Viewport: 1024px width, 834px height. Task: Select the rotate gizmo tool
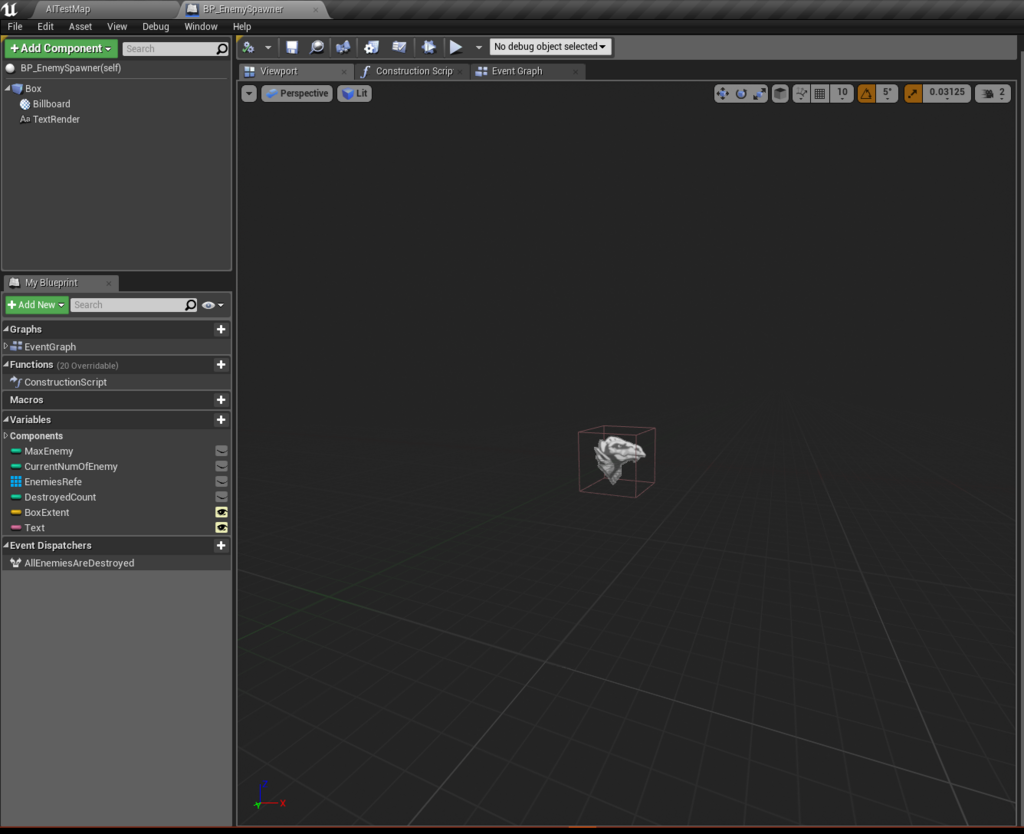741,93
